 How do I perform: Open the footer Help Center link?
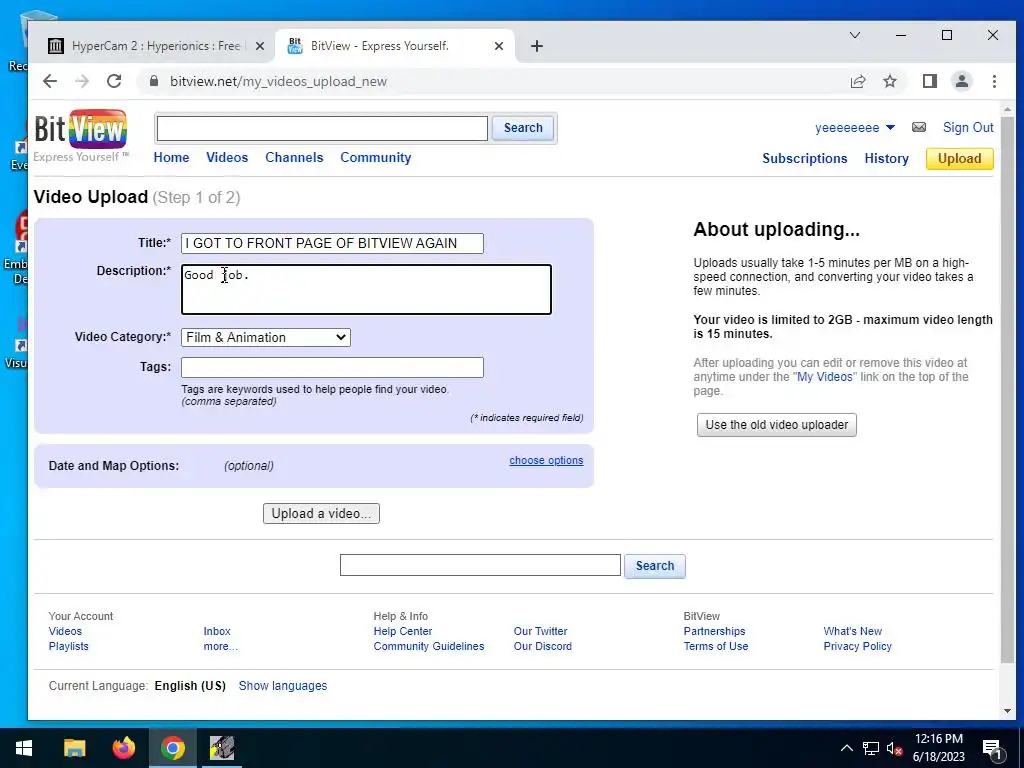[x=403, y=632]
